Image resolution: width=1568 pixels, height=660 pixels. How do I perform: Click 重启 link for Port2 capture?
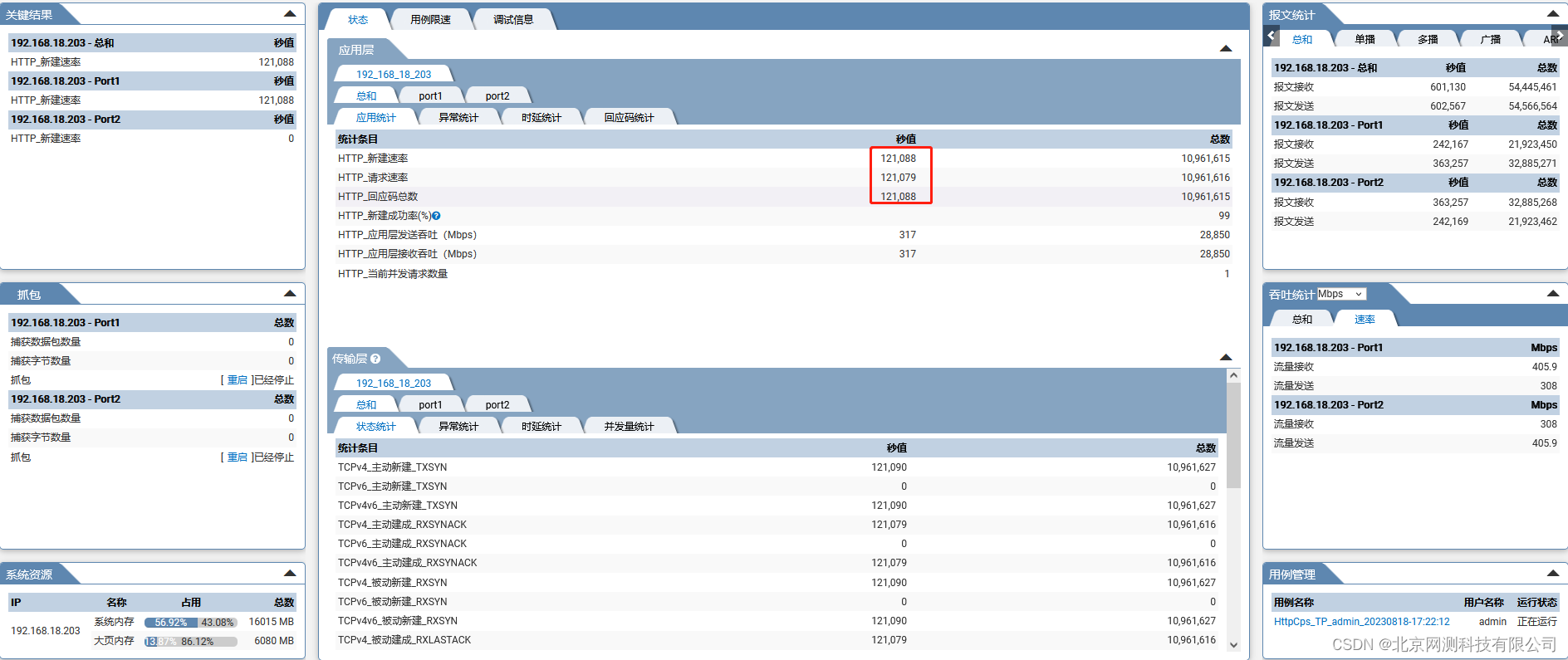[x=238, y=457]
